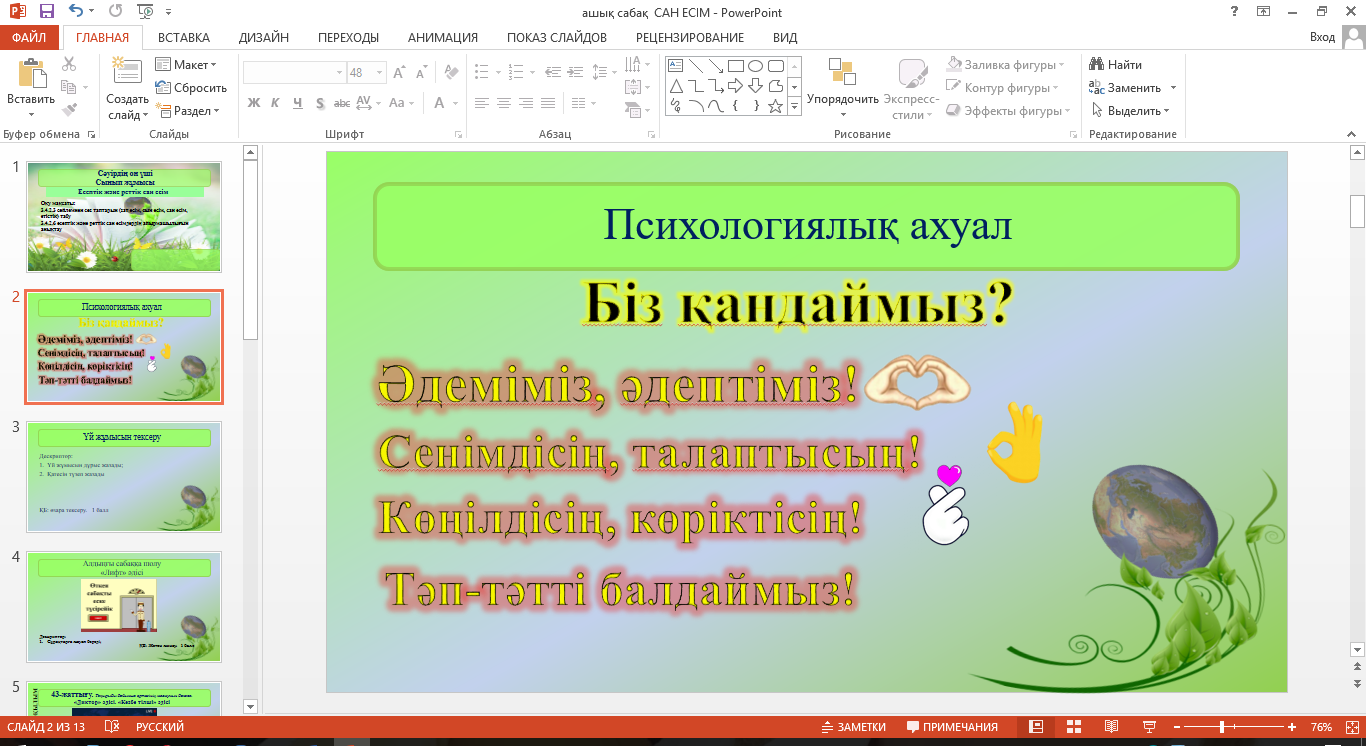
Task: Align text left
Action: point(482,102)
